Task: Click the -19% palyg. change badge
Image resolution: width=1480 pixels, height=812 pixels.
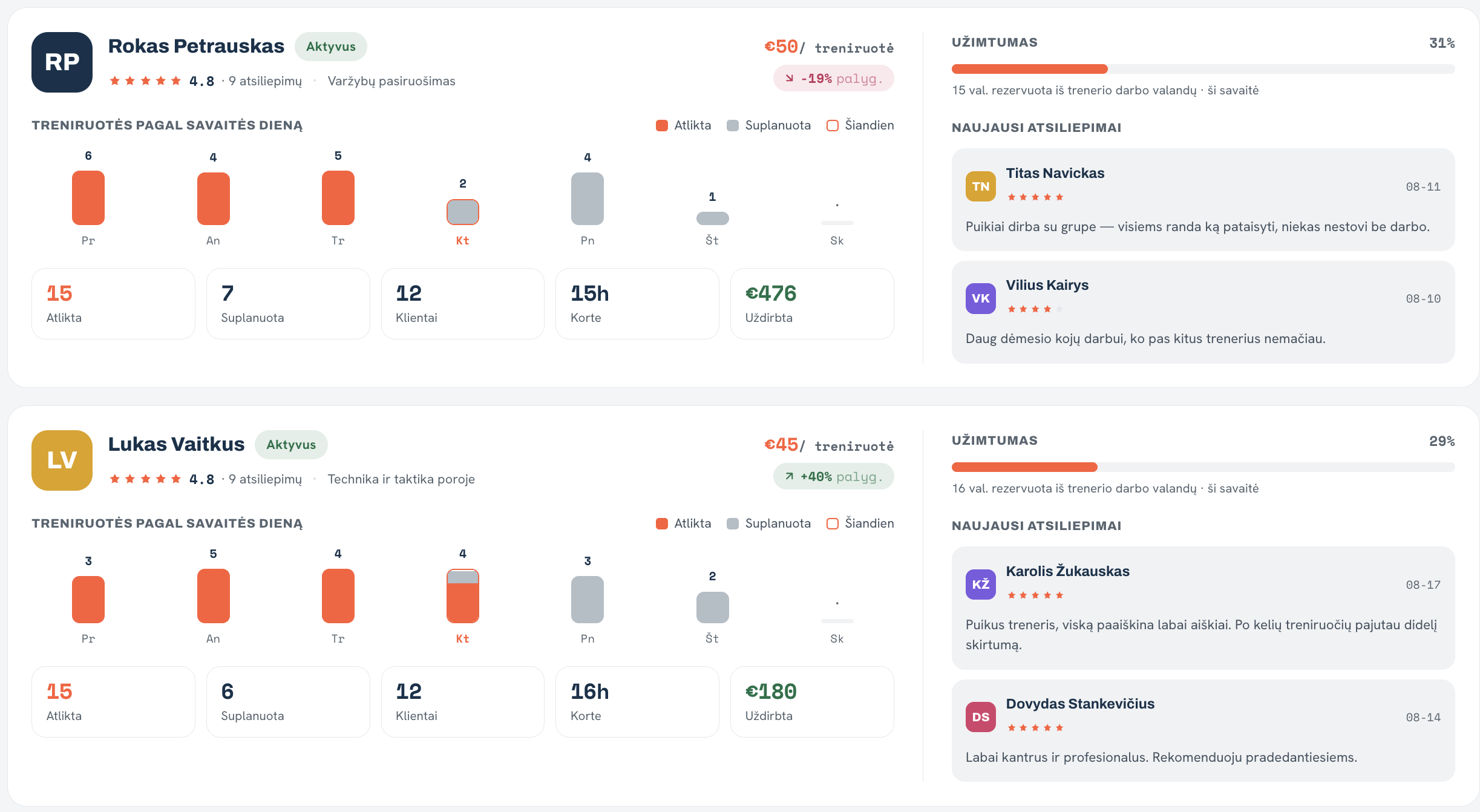Action: pos(834,79)
